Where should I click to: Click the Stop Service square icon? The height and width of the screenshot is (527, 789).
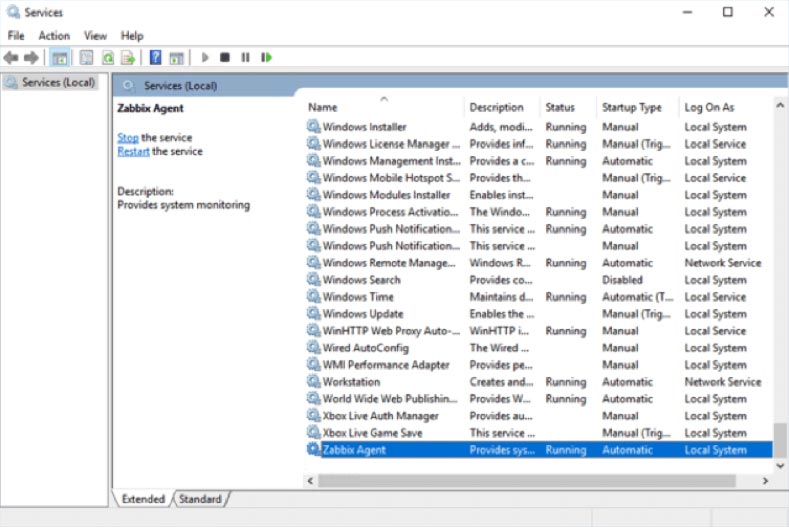pyautogui.click(x=225, y=57)
